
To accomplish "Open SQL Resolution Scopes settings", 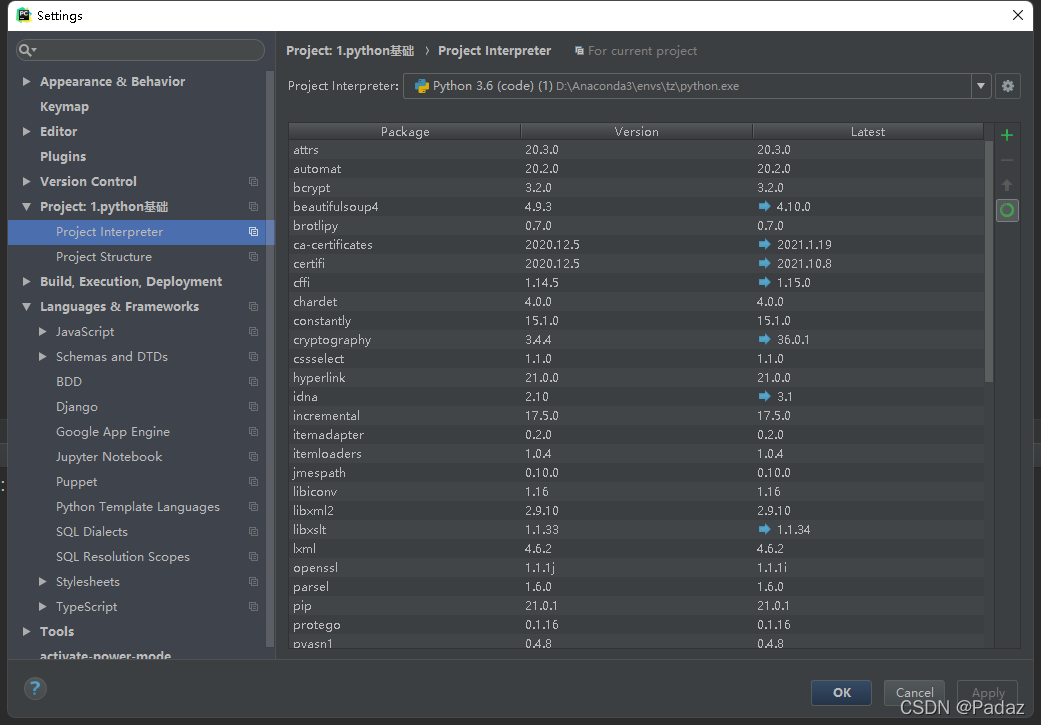I will pyautogui.click(x=123, y=557).
